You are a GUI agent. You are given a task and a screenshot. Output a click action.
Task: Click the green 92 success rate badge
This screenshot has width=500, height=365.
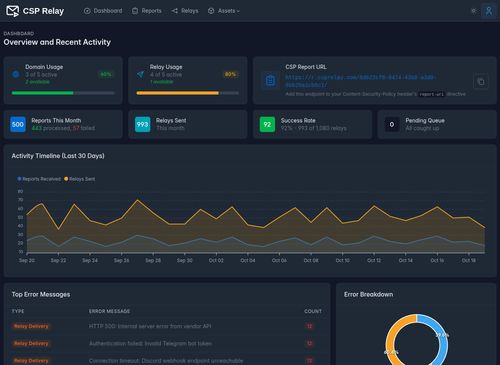pos(267,124)
